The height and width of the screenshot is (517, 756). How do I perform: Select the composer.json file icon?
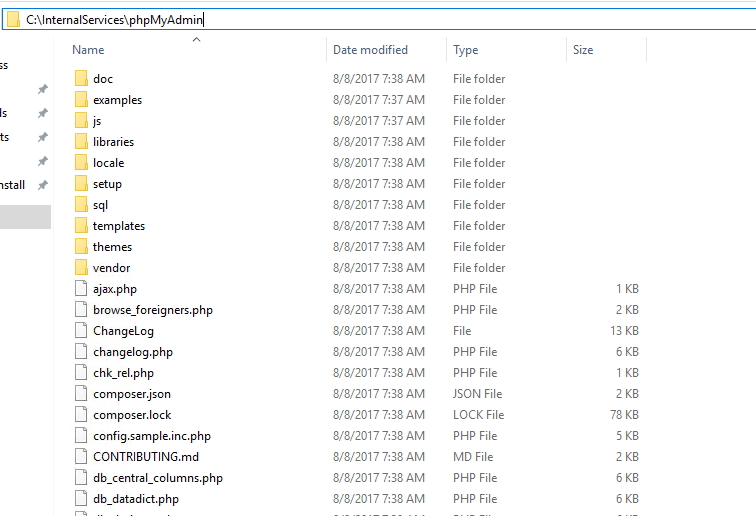point(81,394)
